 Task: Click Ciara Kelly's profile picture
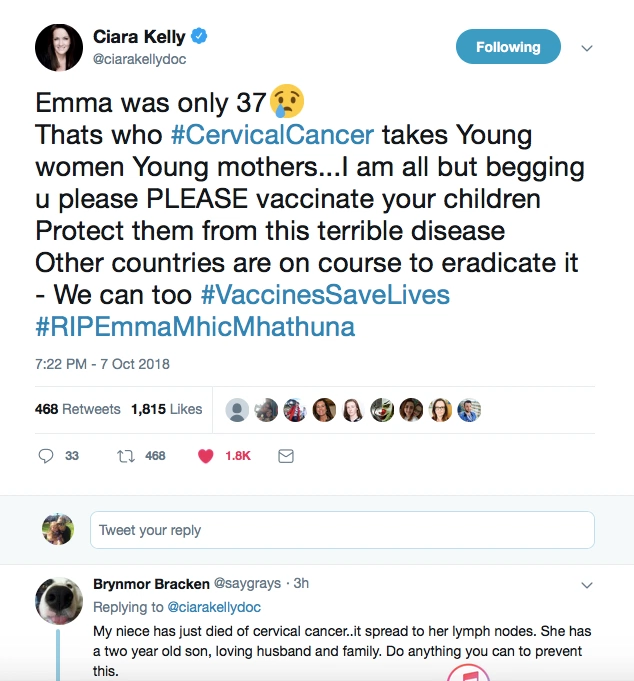click(x=58, y=47)
